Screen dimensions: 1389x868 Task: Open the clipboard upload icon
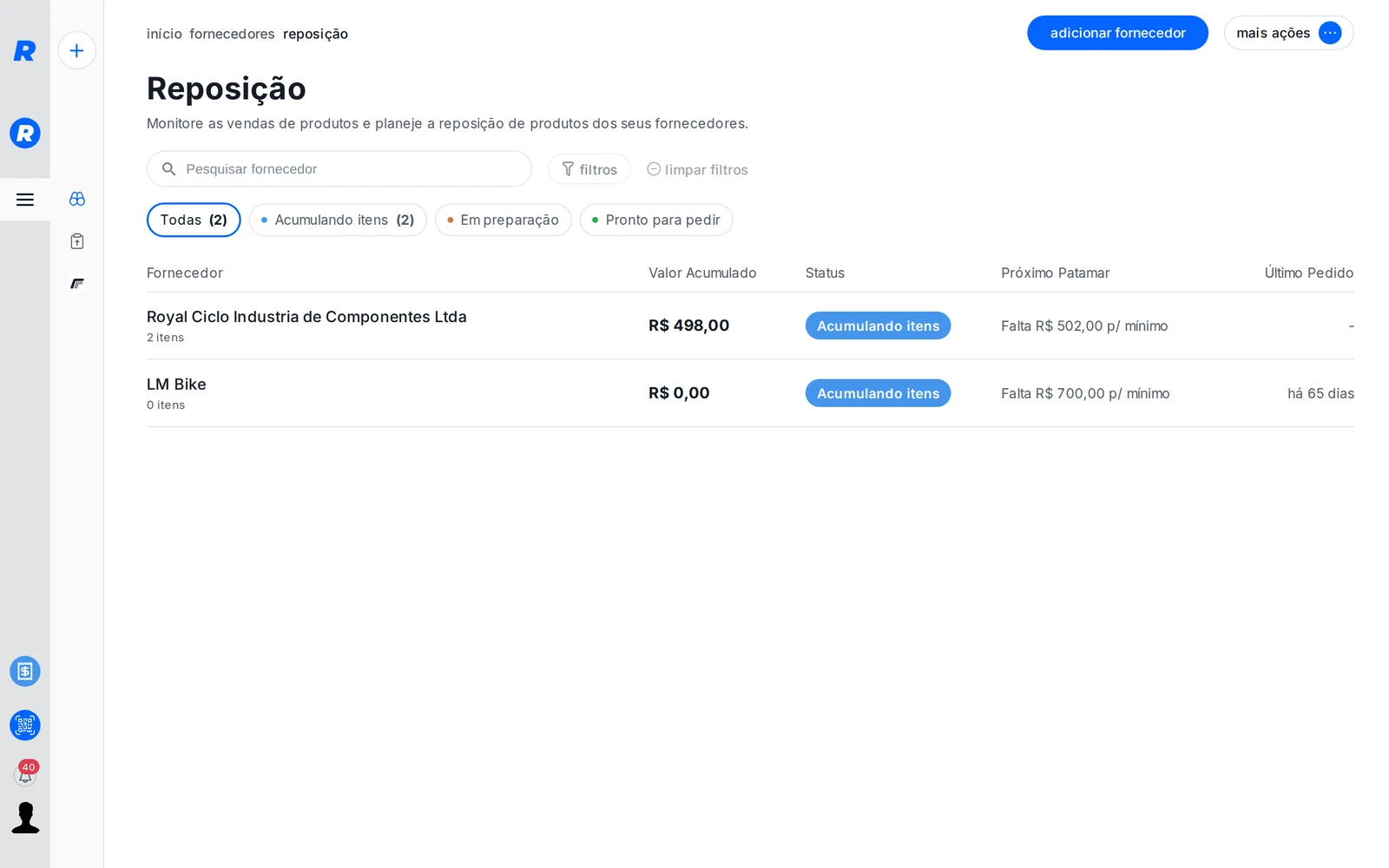point(77,241)
